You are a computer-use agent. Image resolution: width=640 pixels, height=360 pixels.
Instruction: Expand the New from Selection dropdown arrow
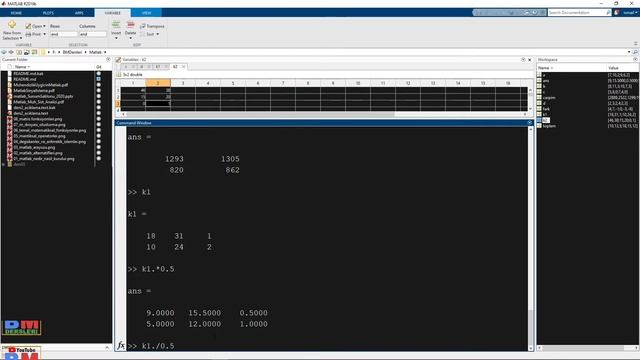(21, 38)
